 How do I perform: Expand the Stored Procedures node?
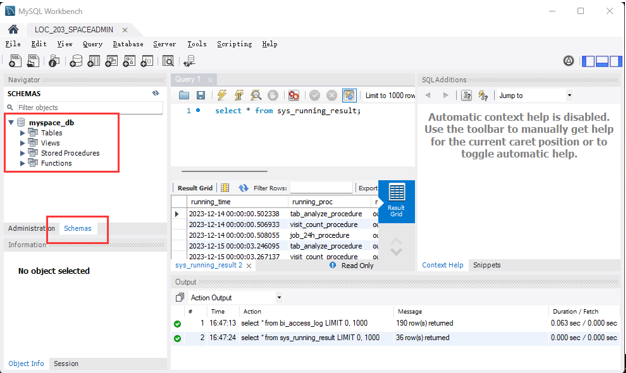click(22, 153)
